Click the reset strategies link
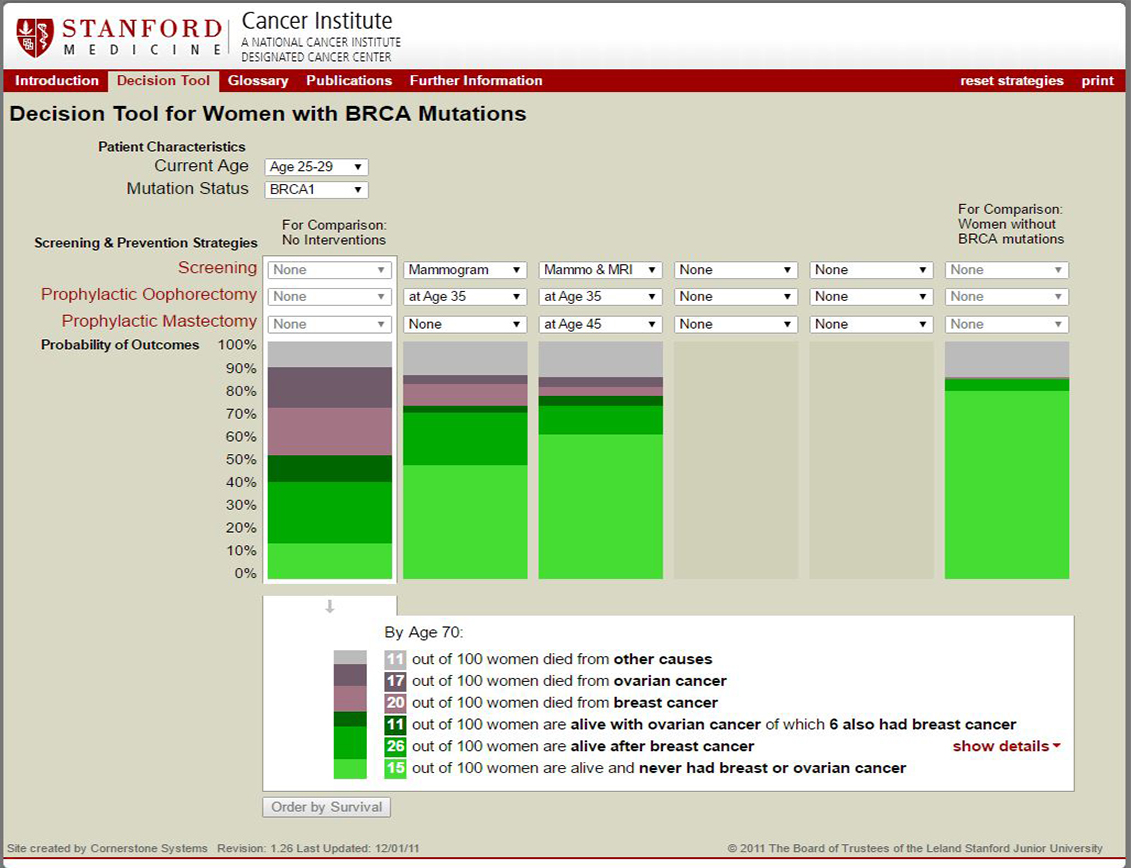The image size is (1131, 868). coord(1011,81)
